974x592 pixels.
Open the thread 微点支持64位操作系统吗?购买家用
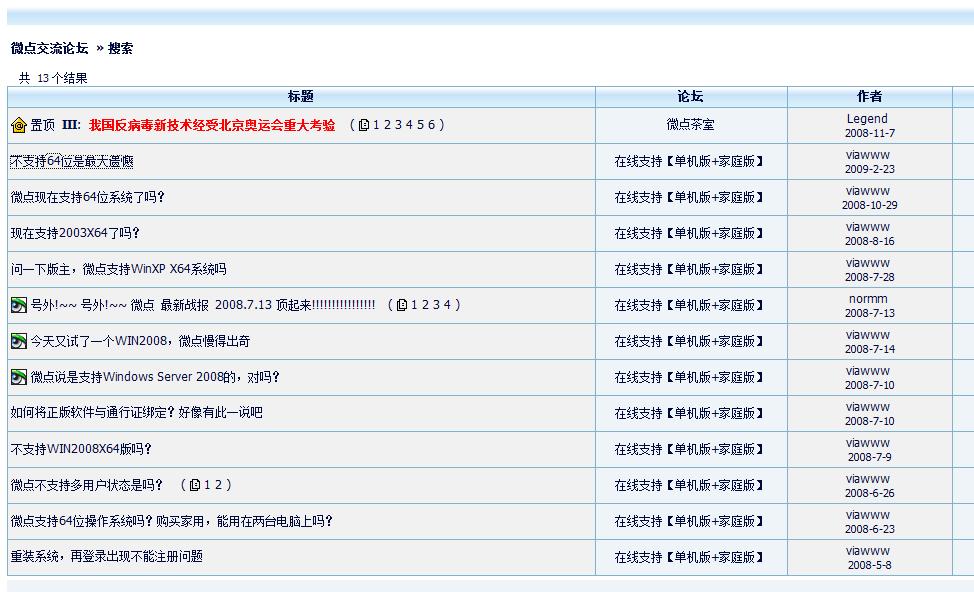172,521
